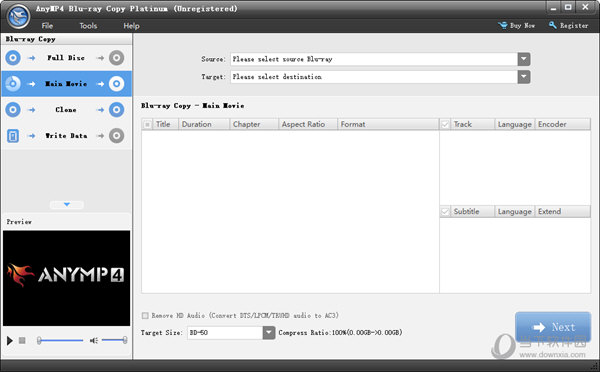Click the Write Data target disc icon
The height and width of the screenshot is (372, 600).
[x=116, y=136]
